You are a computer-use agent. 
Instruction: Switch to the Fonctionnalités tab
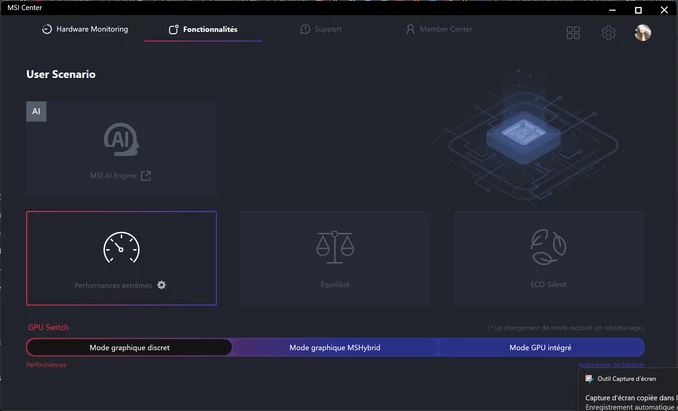(x=203, y=29)
